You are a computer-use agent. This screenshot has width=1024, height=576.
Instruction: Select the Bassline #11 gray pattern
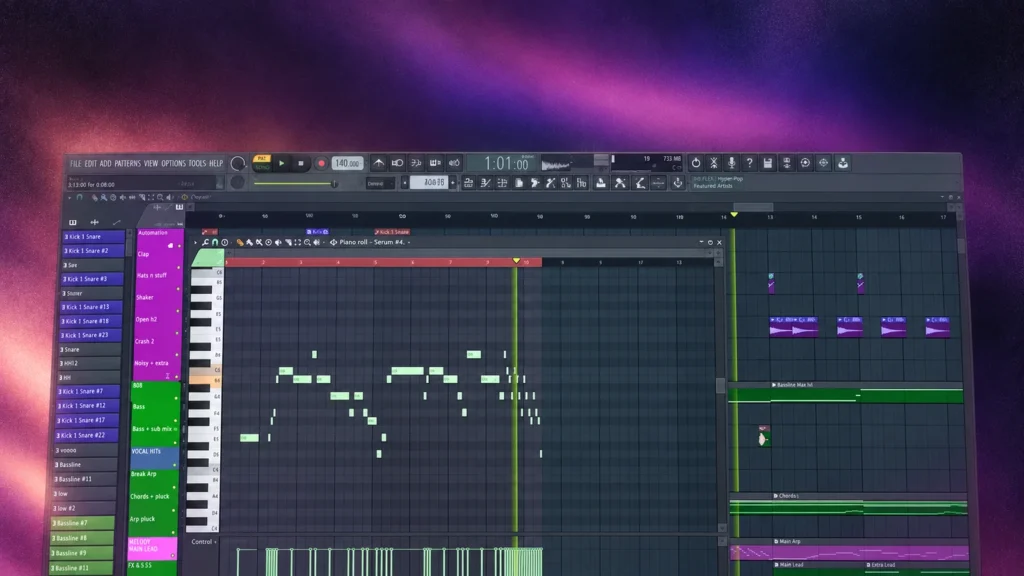tap(86, 479)
